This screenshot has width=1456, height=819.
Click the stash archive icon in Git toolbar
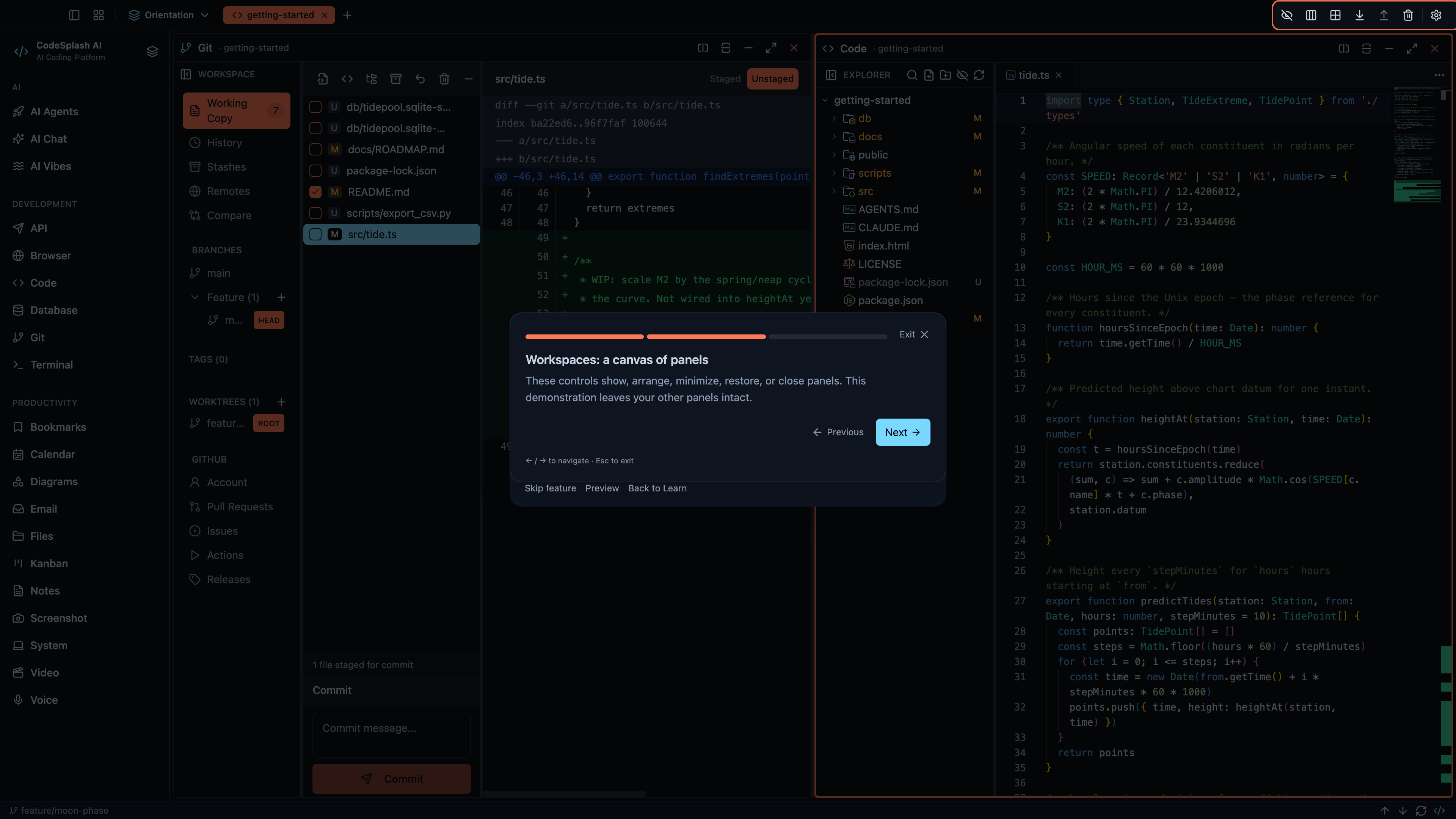pyautogui.click(x=395, y=78)
